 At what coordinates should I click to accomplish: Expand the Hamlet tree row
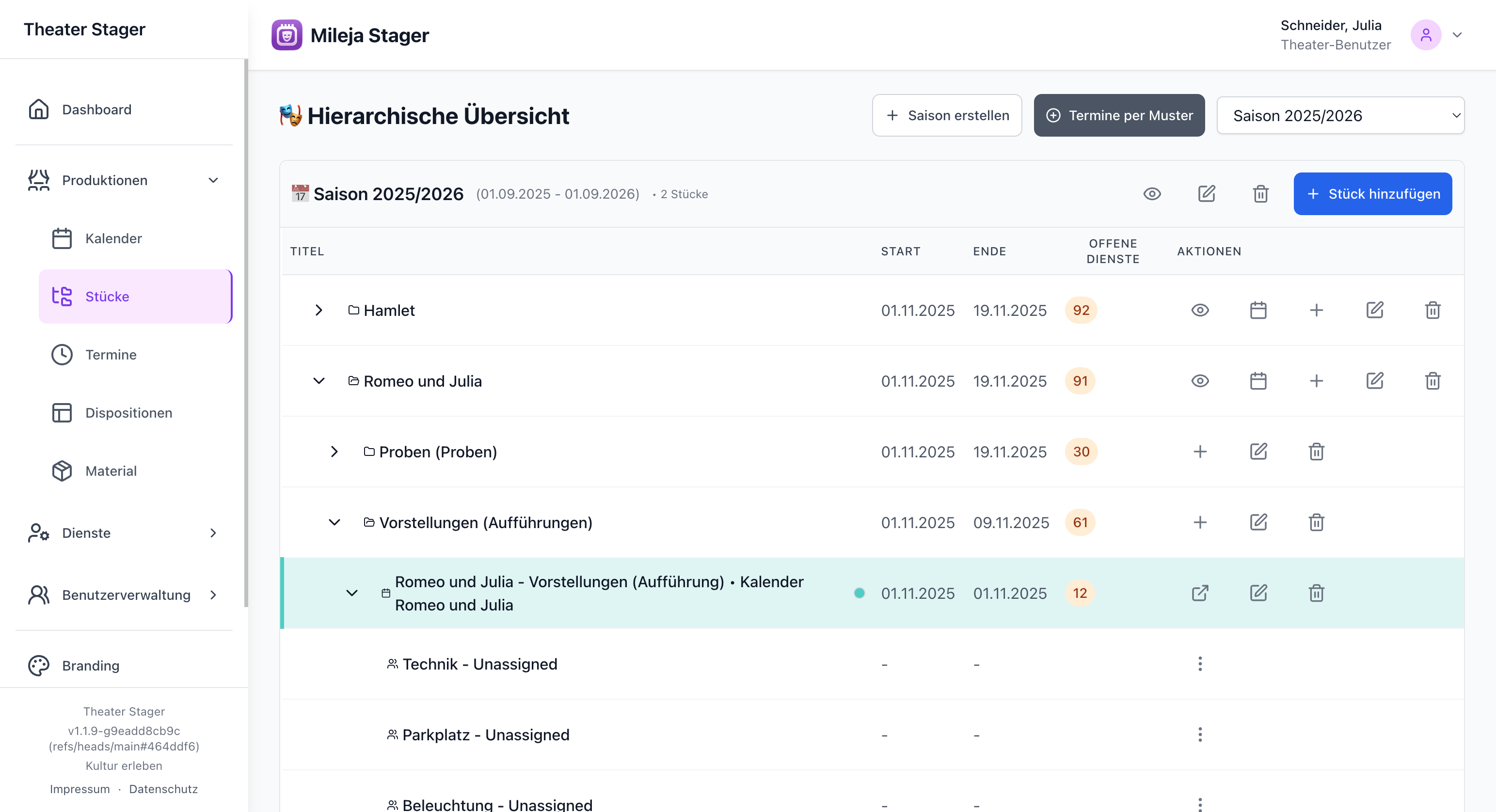pos(318,310)
